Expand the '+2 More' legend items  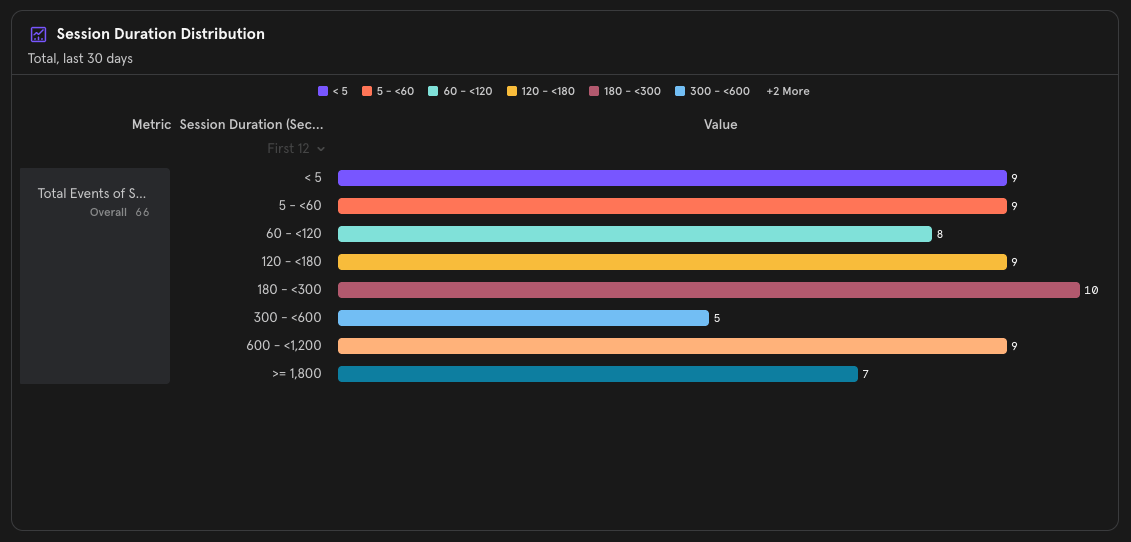[788, 91]
